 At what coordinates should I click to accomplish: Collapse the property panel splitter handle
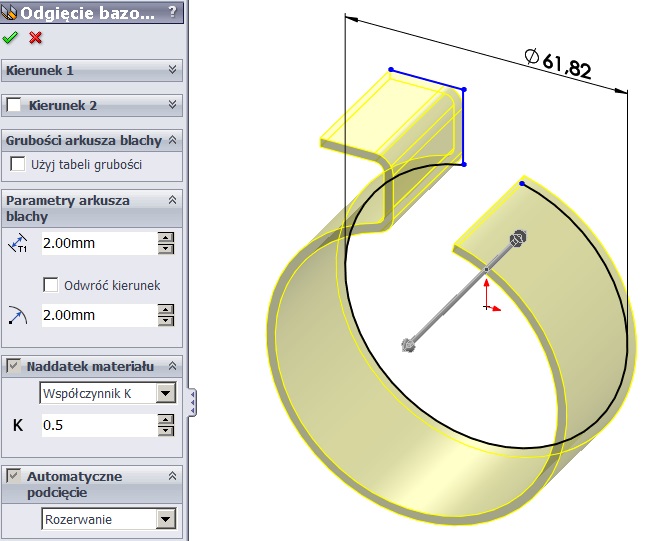coord(192,402)
